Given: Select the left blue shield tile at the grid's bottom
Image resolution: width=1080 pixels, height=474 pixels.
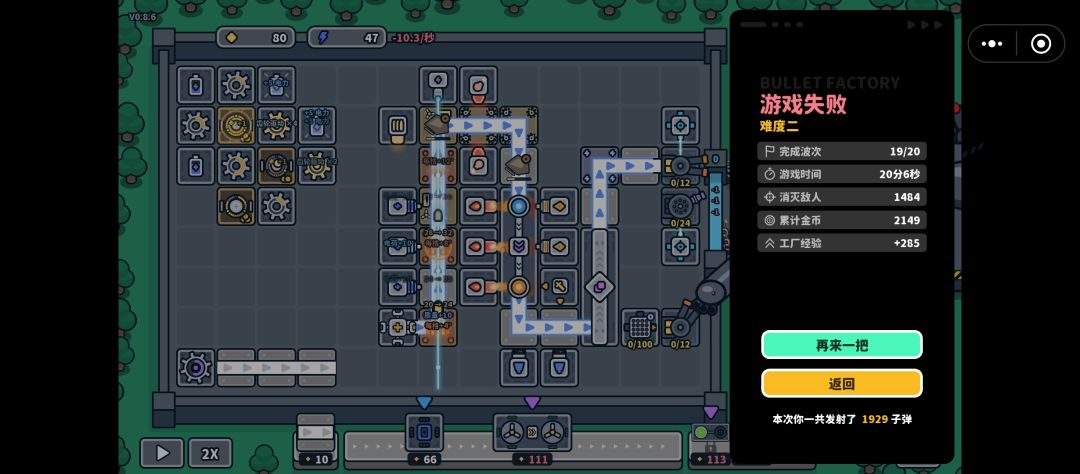Looking at the screenshot, I should pos(519,368).
